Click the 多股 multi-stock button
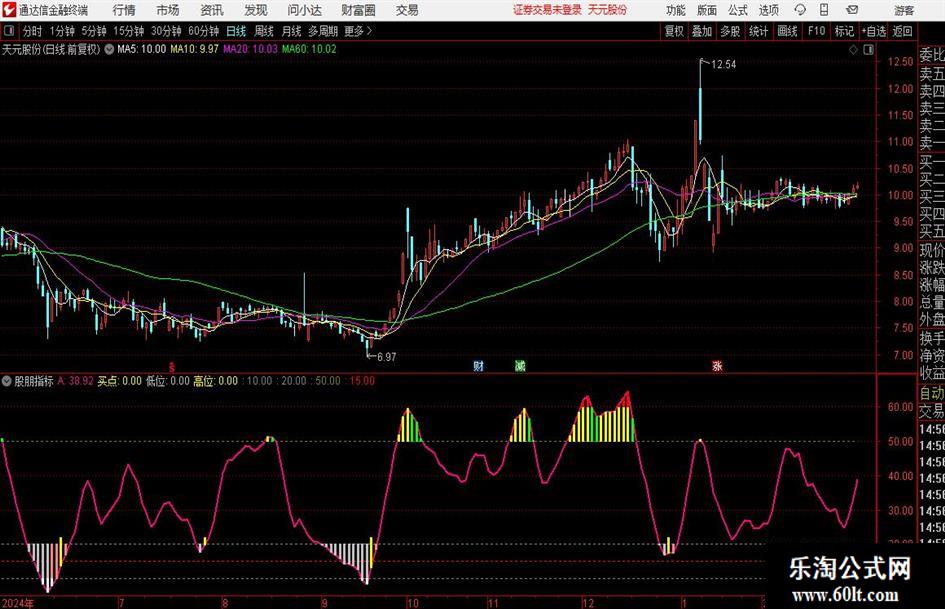This screenshot has height=609, width=945. [730, 31]
